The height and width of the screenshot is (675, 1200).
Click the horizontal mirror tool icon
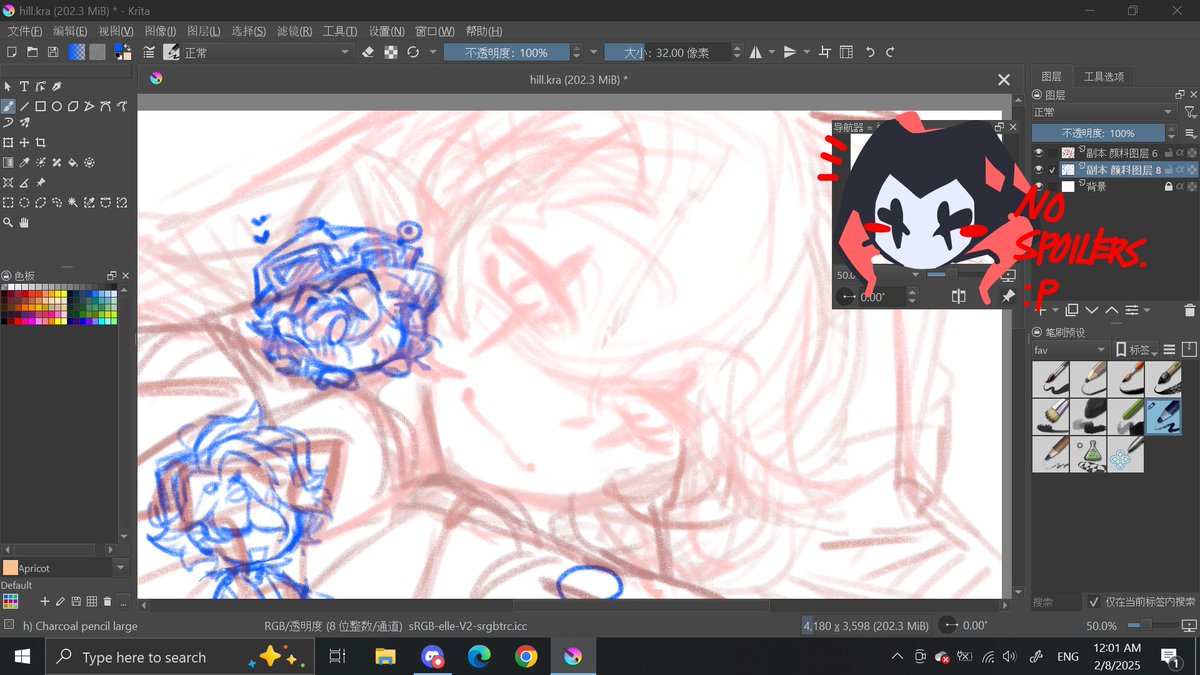[x=756, y=52]
